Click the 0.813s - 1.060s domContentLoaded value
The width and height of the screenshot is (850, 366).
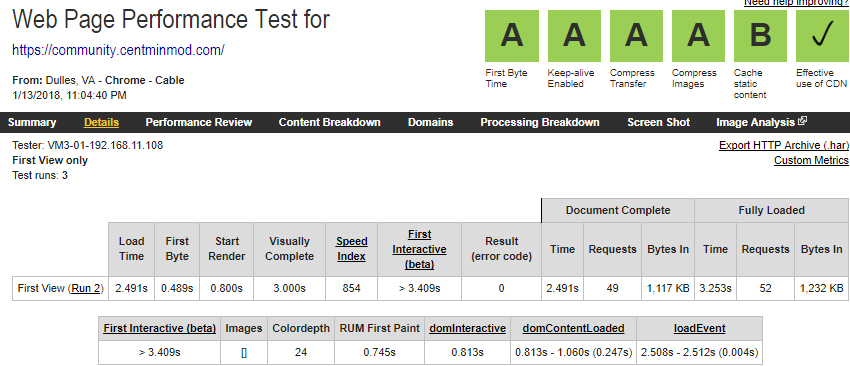(574, 352)
